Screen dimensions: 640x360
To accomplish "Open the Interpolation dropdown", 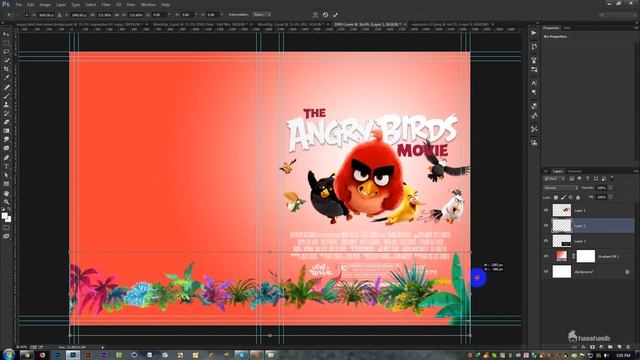I will tap(261, 15).
